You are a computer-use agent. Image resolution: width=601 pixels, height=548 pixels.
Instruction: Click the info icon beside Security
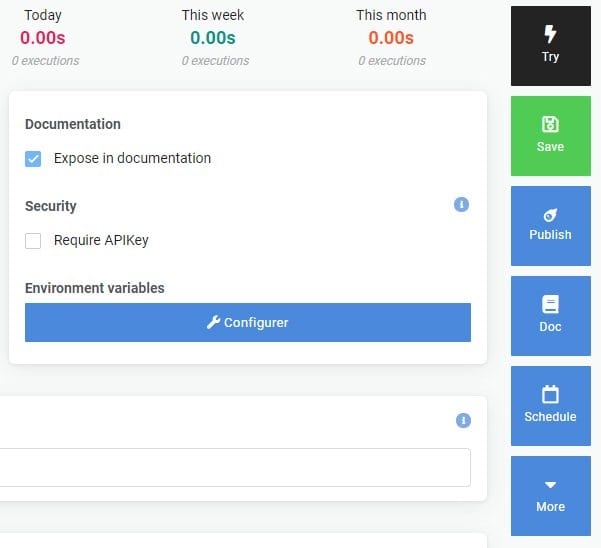pos(461,204)
